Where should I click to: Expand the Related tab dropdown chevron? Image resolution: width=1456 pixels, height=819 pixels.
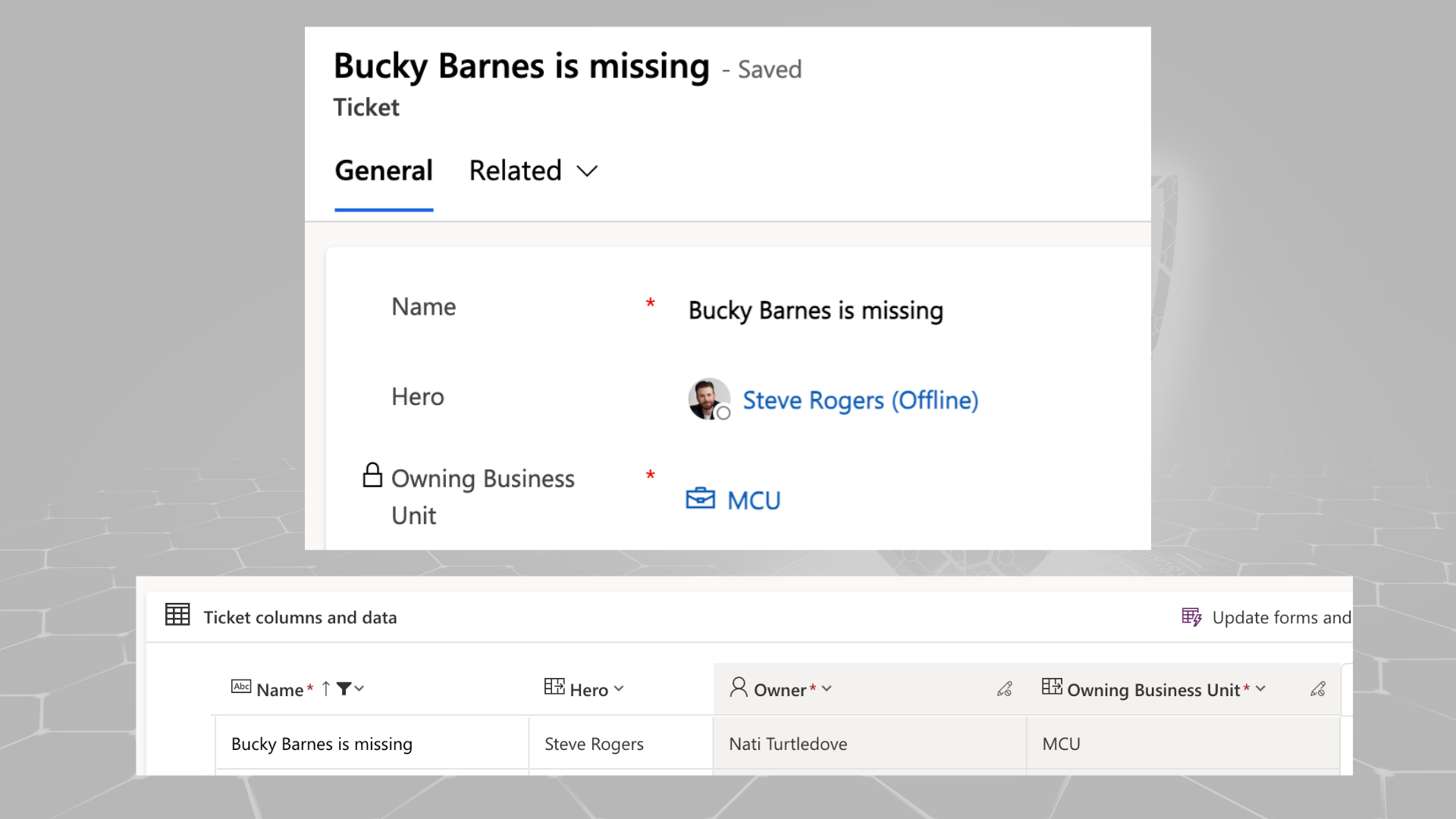587,171
